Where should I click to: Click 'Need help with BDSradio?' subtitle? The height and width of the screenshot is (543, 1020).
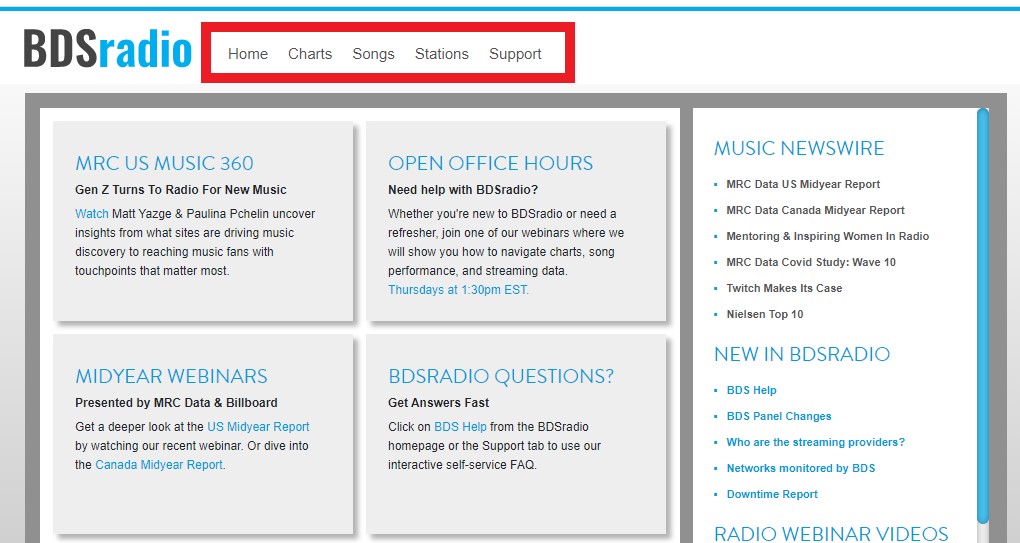pos(463,190)
